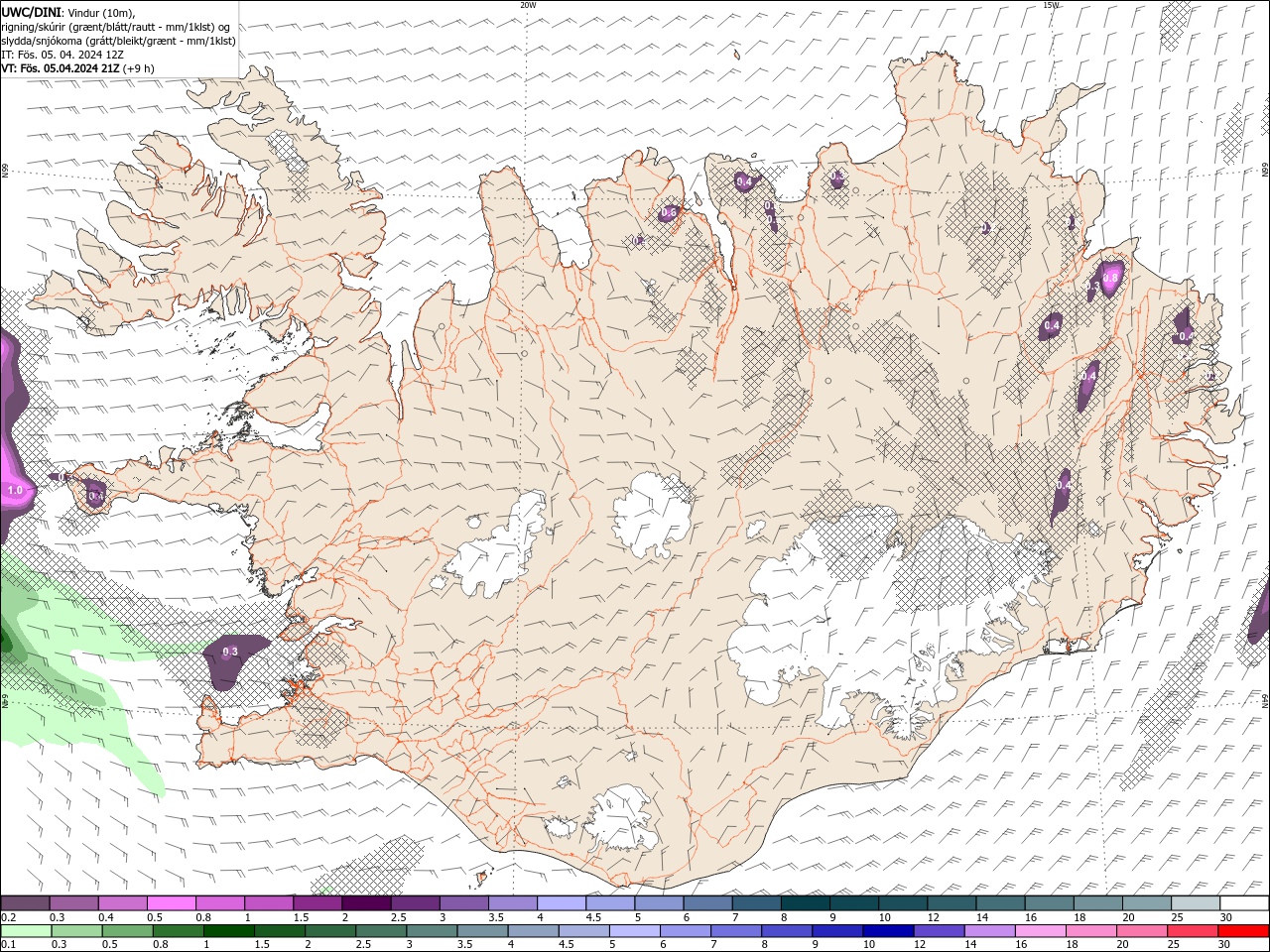Pick rain legend swatch between 0.5 and 0.8
The image size is (1270, 952).
tap(128, 931)
